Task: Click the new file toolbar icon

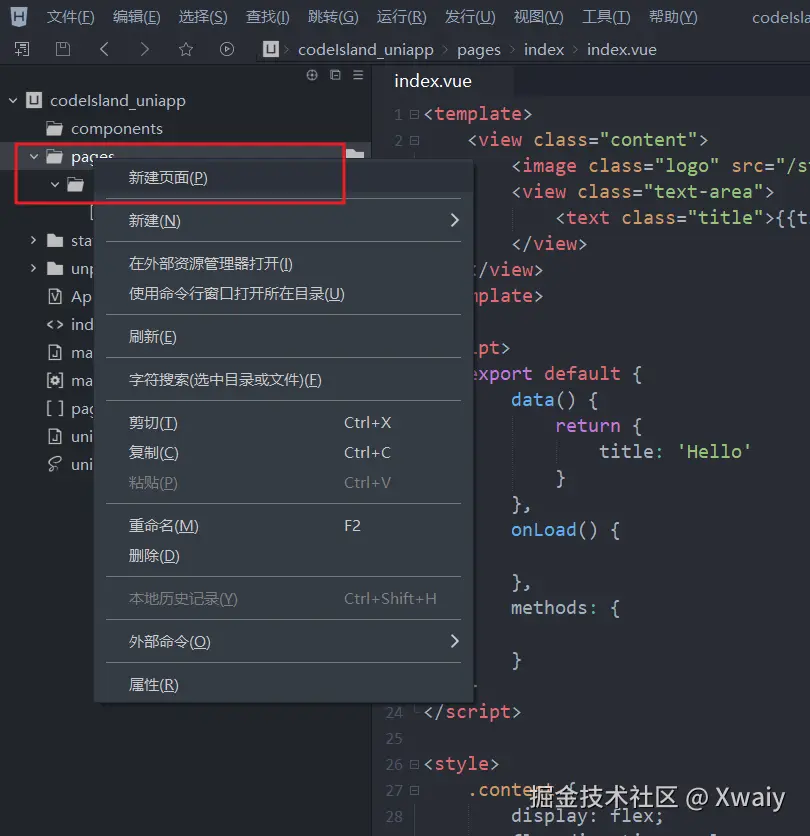Action: (22, 49)
